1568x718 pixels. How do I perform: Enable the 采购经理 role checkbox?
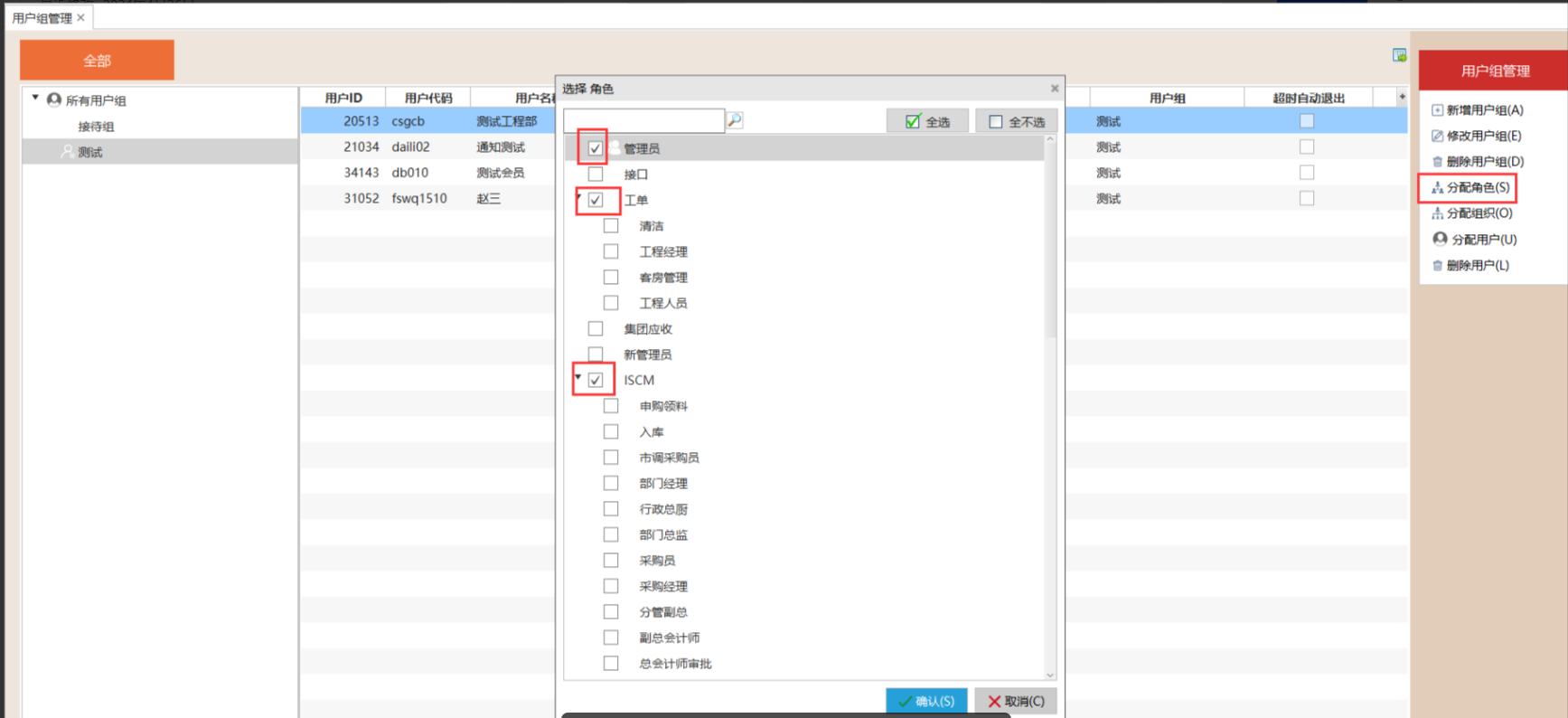point(611,586)
